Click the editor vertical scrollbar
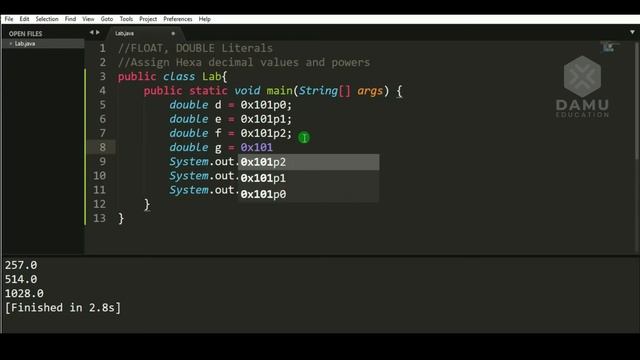Screen dimensions: 640x360 tap(637, 100)
